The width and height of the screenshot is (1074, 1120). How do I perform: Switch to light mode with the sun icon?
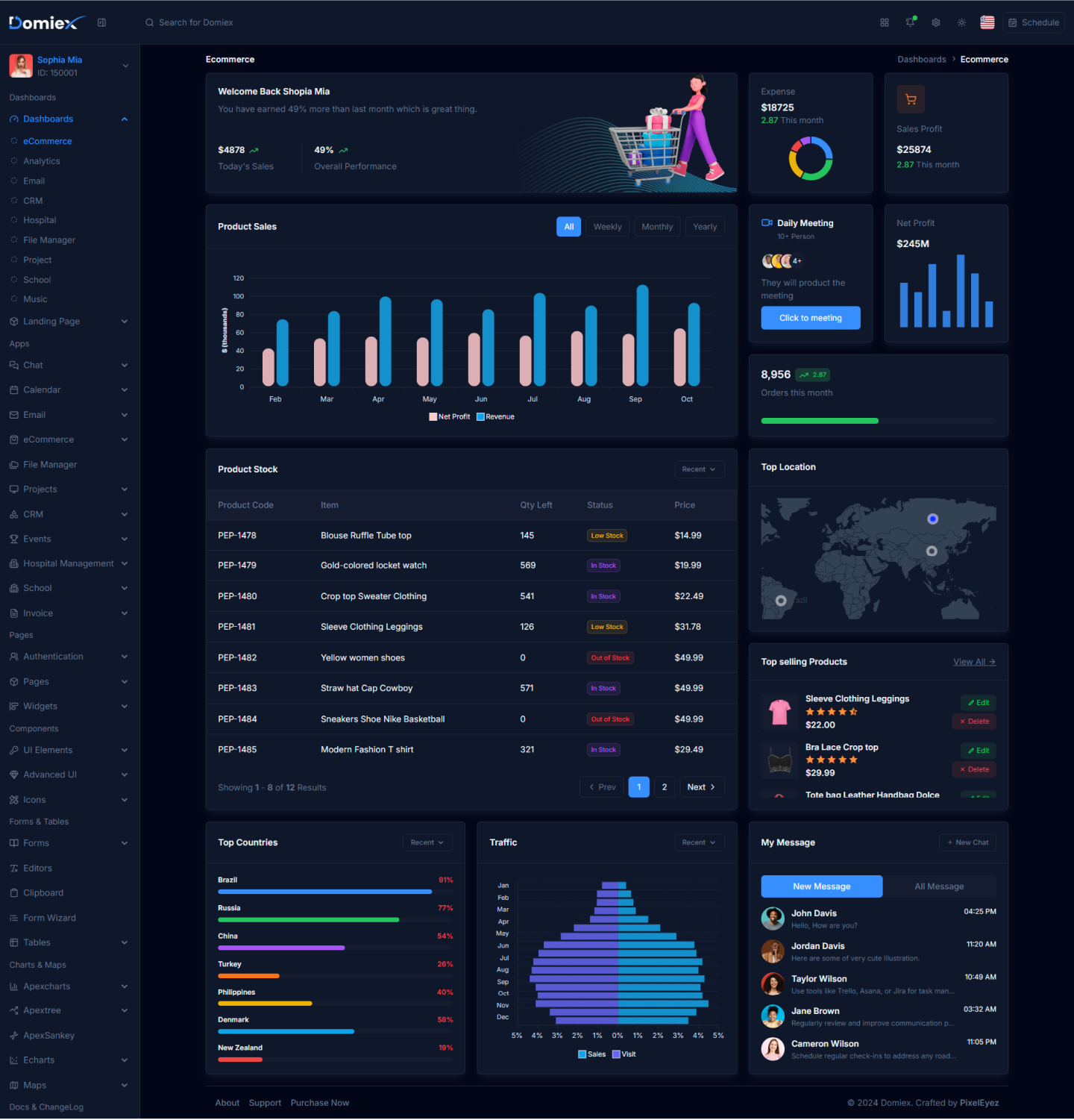tap(961, 22)
